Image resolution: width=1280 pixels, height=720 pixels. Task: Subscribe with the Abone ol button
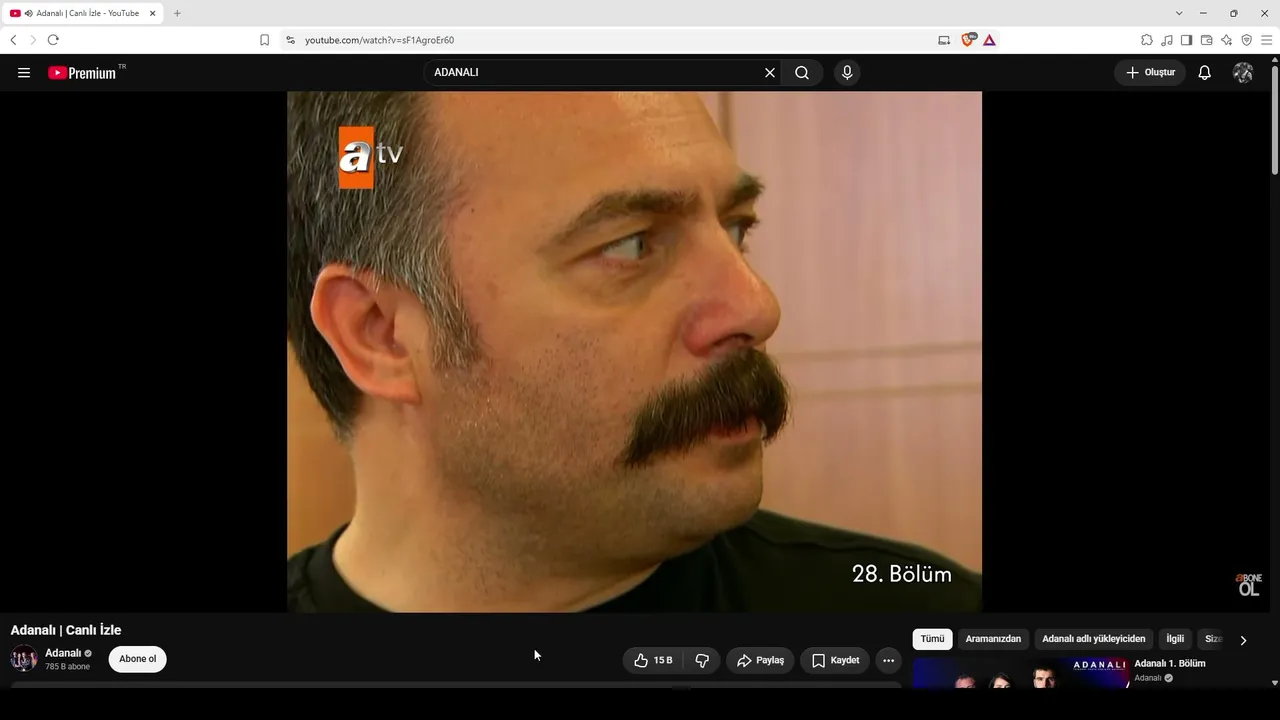pos(138,659)
